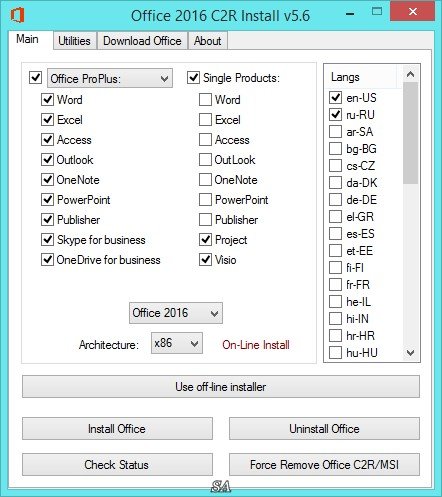Maximize the Office C2R Install window
442x497 pixels.
(377, 12)
